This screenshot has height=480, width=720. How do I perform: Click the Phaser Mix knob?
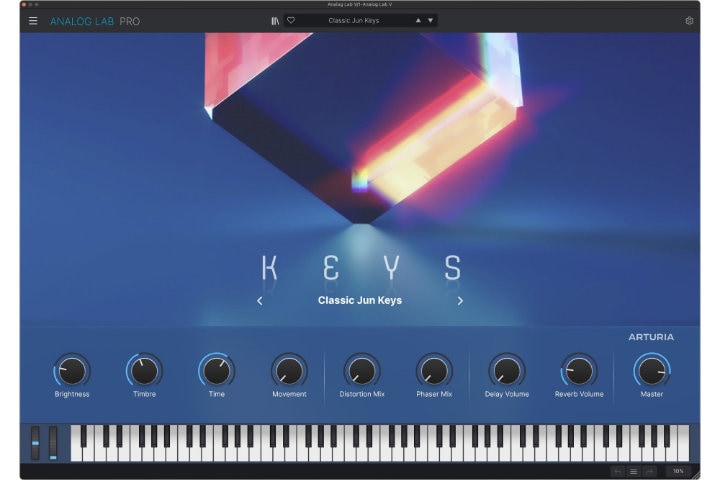coord(434,371)
